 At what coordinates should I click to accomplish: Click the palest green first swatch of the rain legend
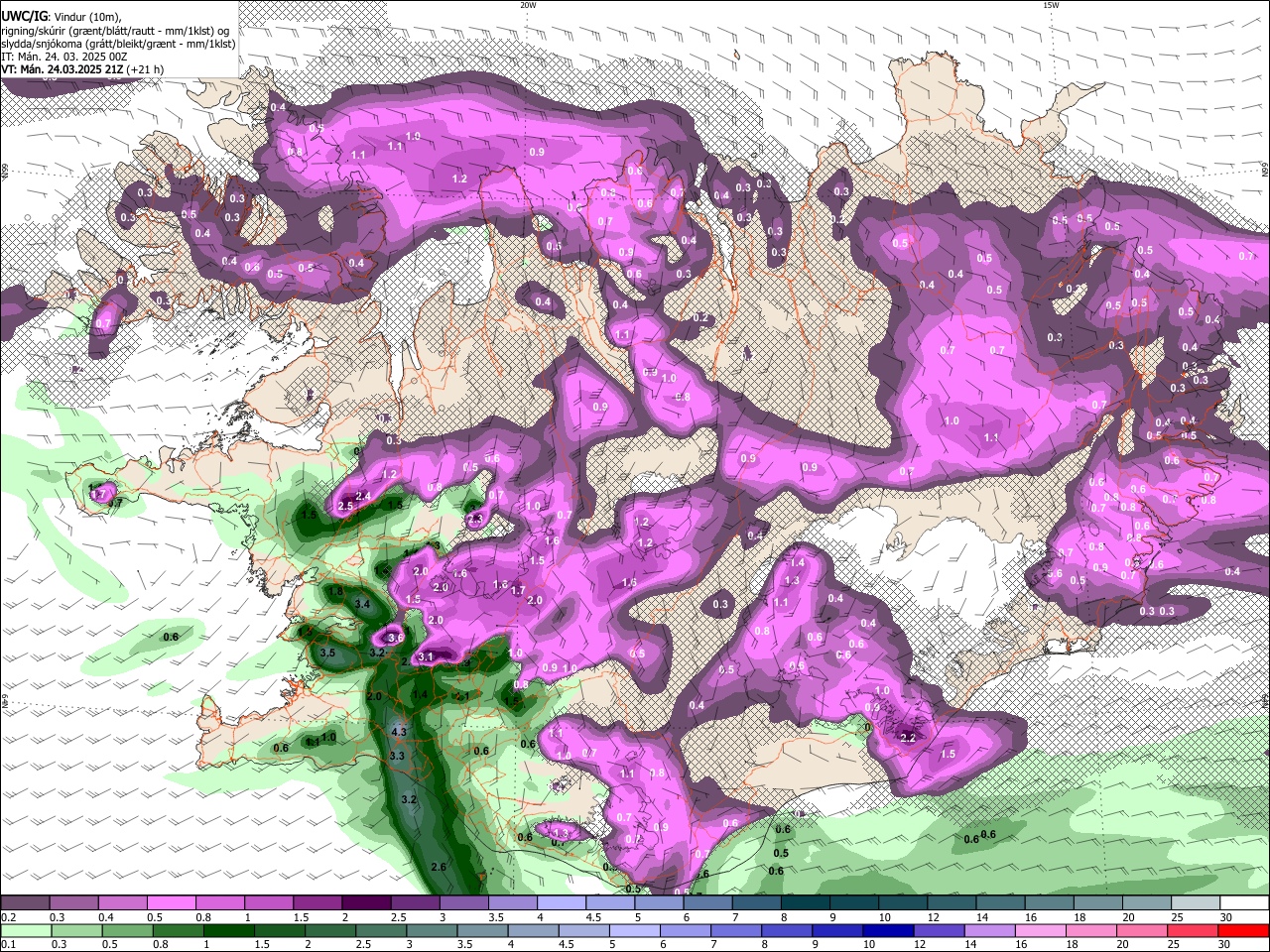26,931
